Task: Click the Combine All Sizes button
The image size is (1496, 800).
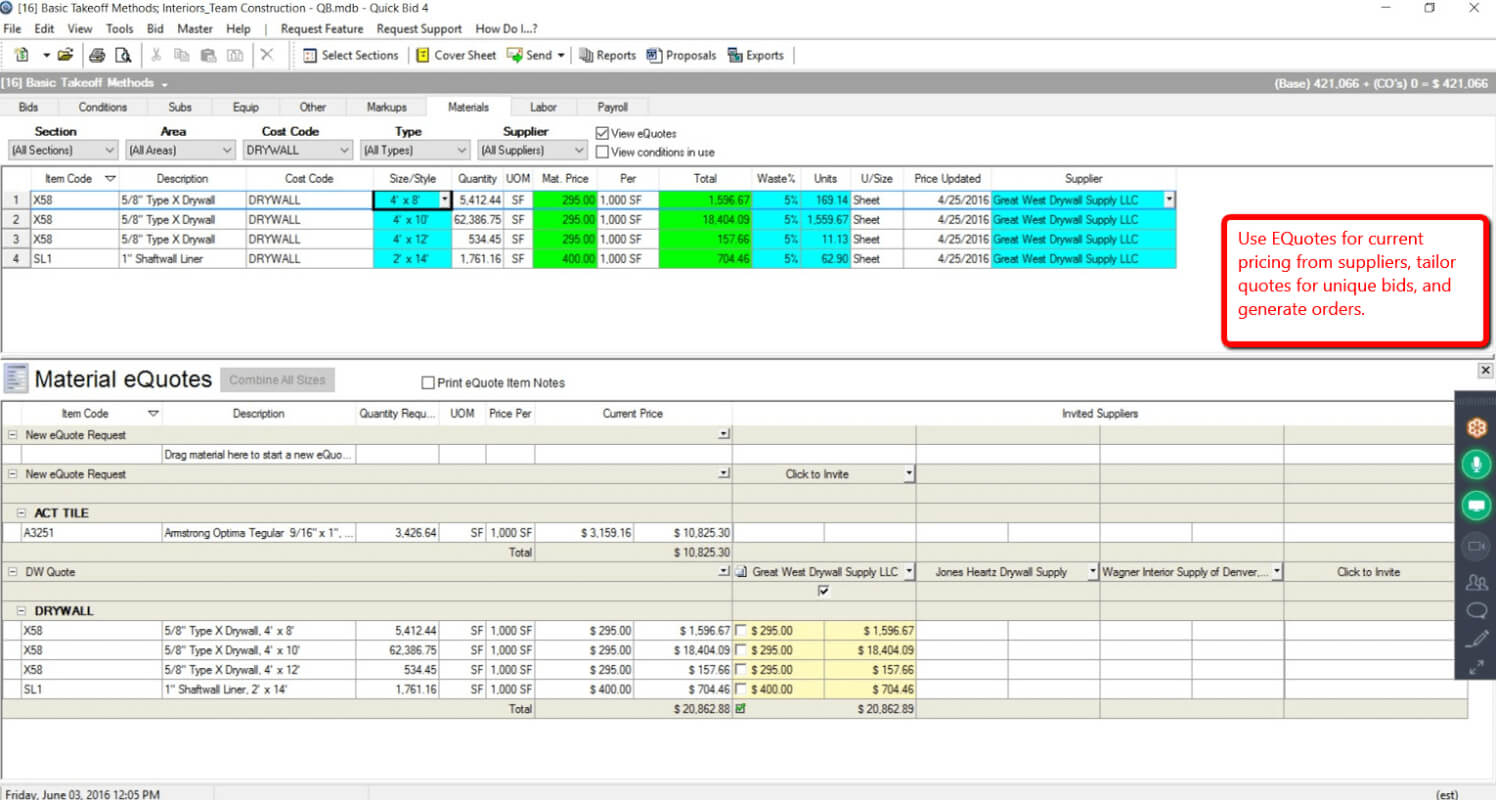Action: point(278,380)
